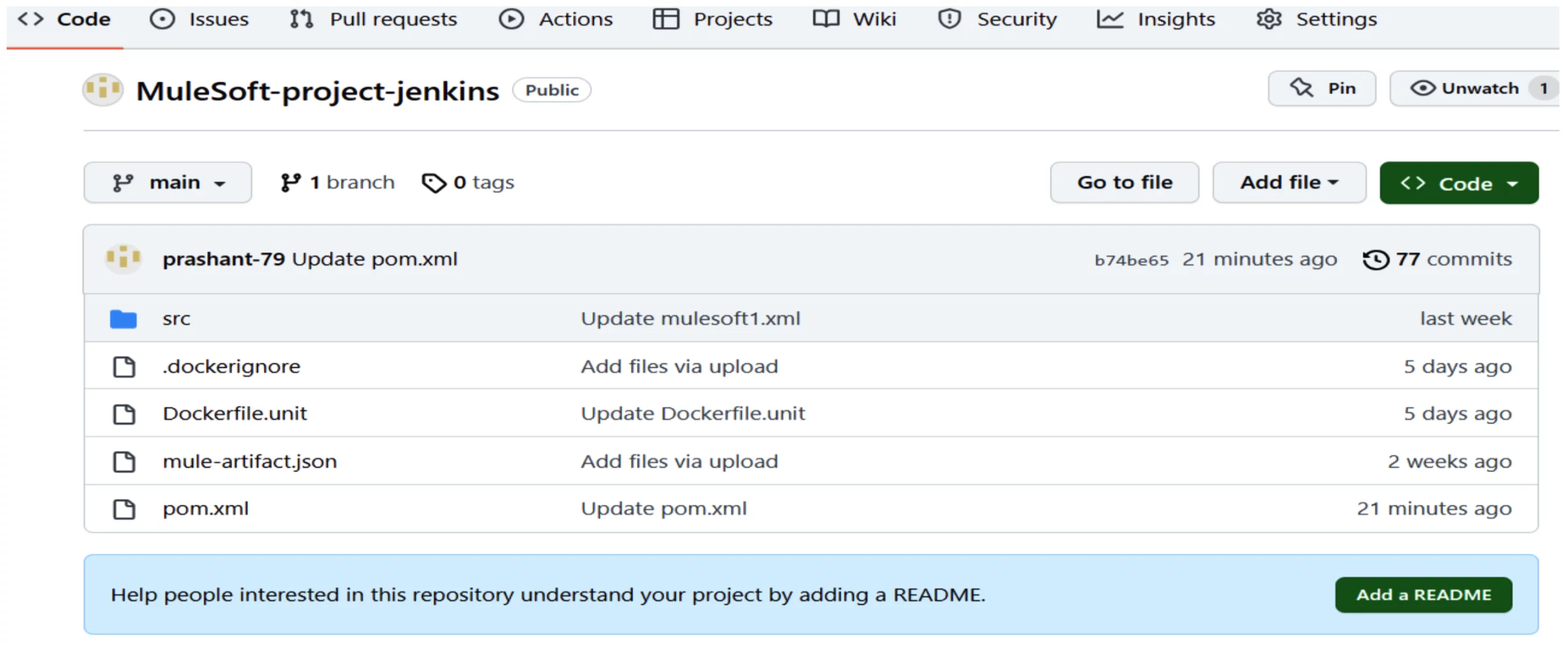
Task: Click the .dockerignore file icon
Action: pyautogui.click(x=124, y=367)
